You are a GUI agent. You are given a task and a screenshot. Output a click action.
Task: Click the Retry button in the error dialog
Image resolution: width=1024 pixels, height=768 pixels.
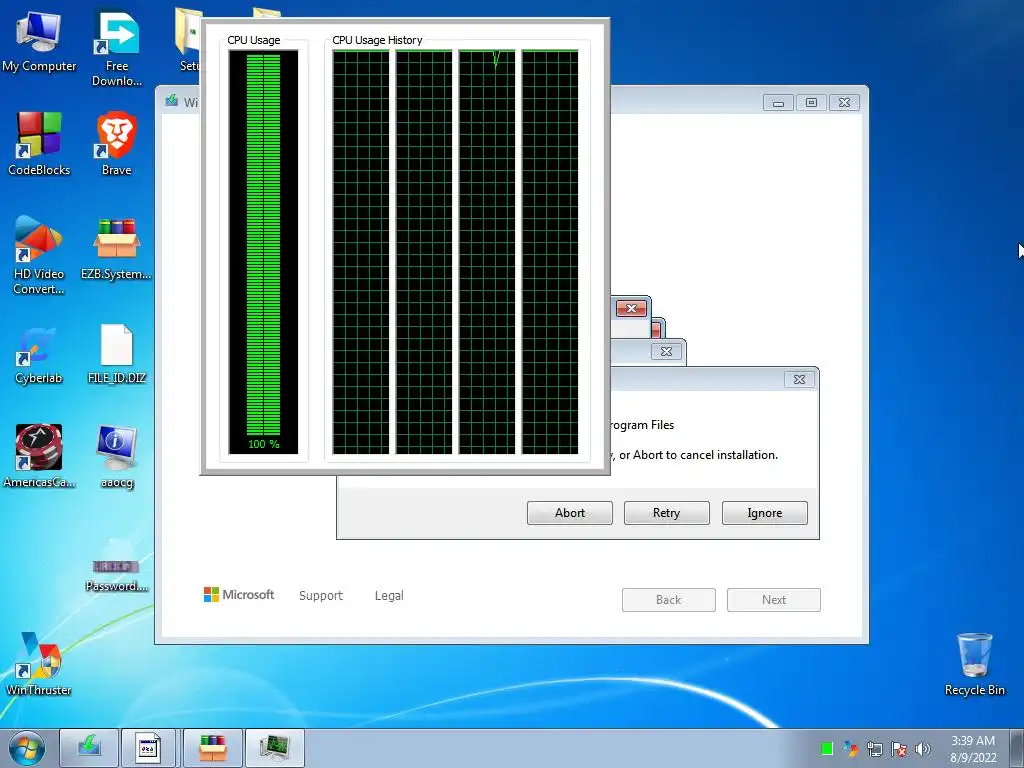666,513
